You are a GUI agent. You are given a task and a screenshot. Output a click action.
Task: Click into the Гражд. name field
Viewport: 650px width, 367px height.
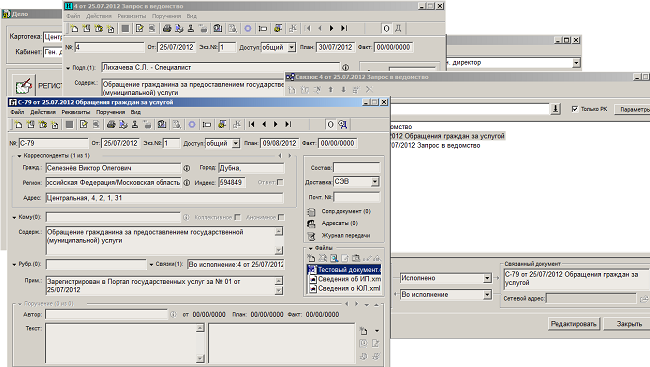[113, 168]
